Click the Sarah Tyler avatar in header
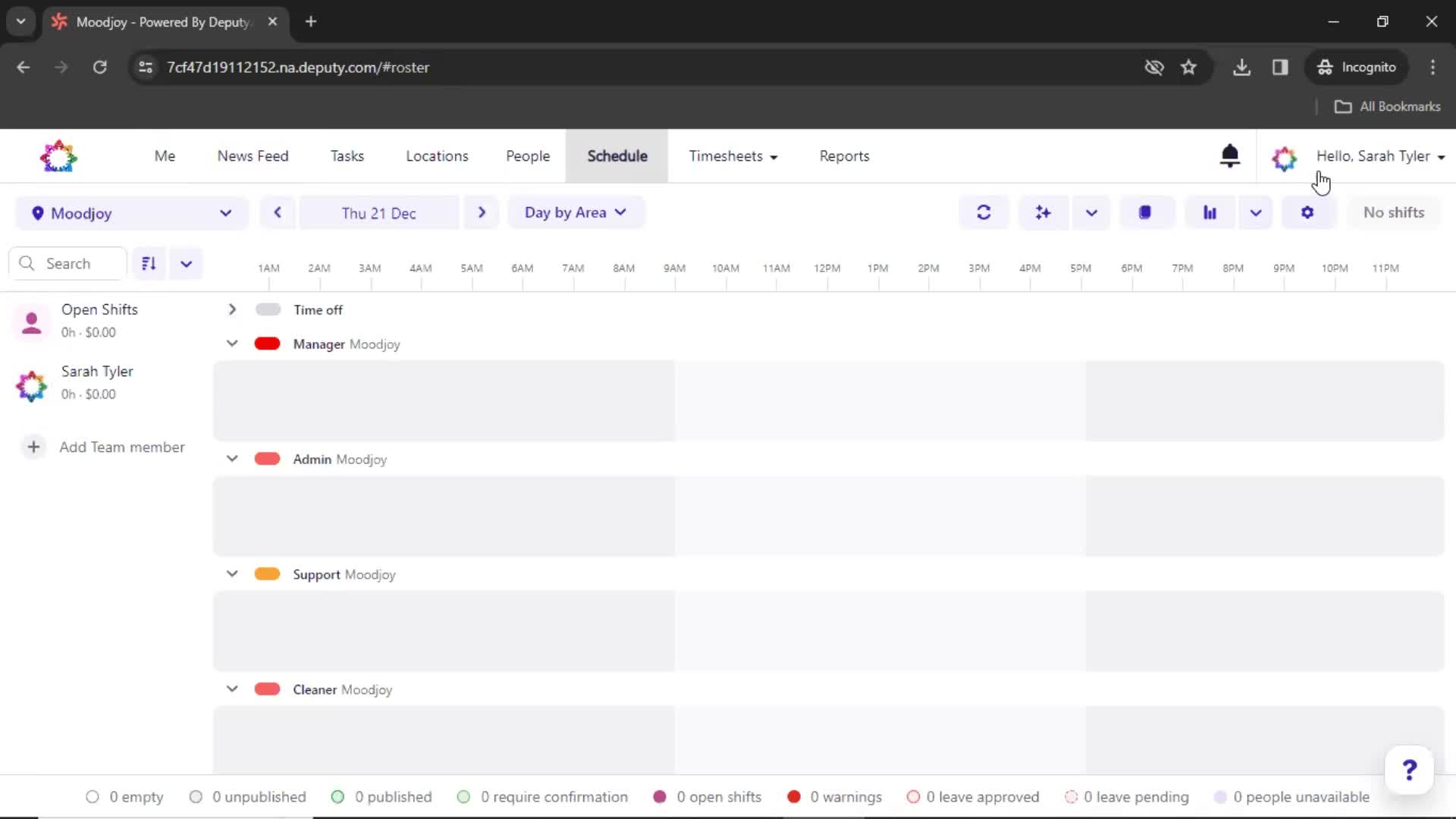Screen dimensions: 1456x819 tap(1284, 158)
